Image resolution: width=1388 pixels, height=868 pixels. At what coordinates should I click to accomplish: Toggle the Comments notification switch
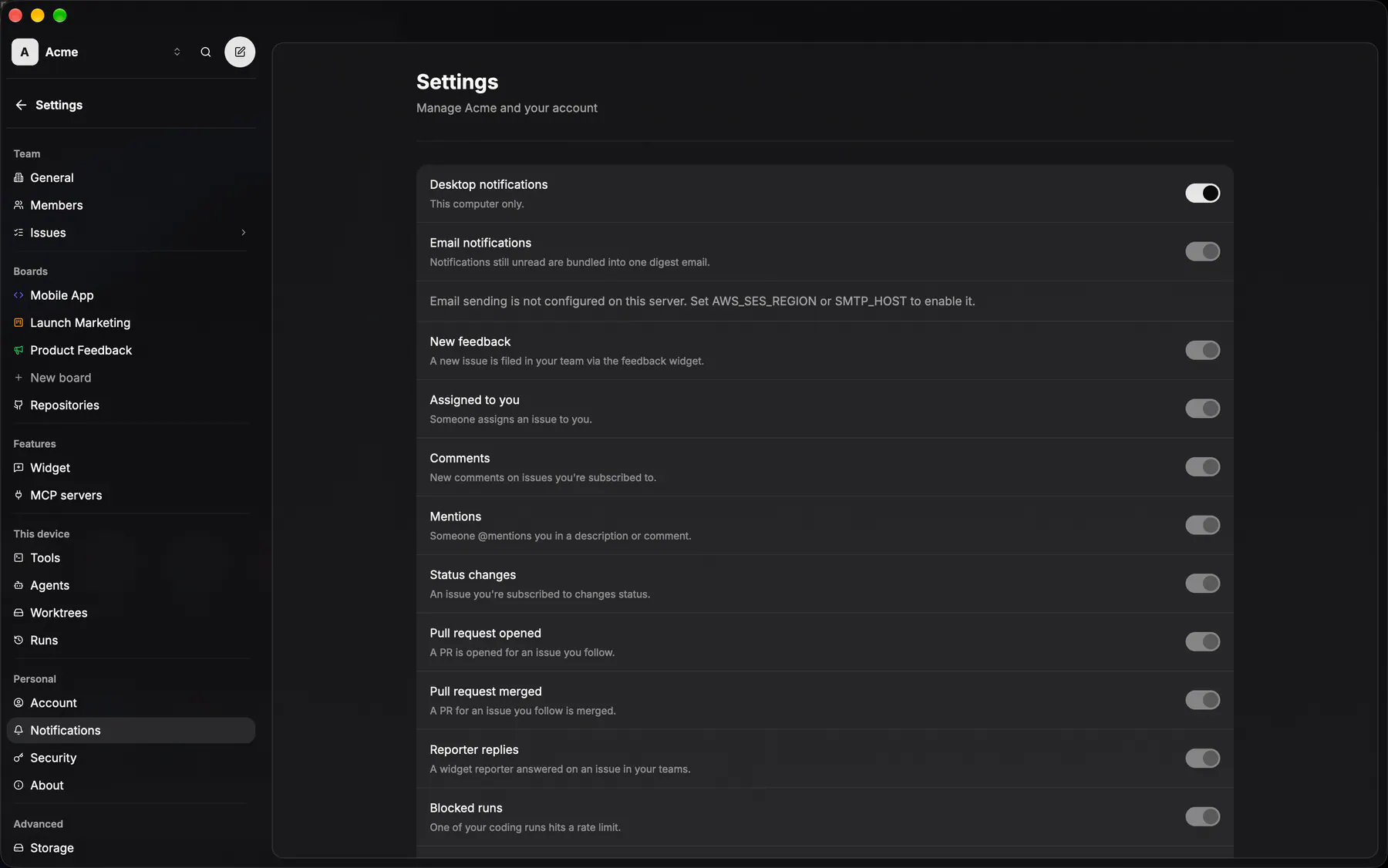click(1202, 466)
